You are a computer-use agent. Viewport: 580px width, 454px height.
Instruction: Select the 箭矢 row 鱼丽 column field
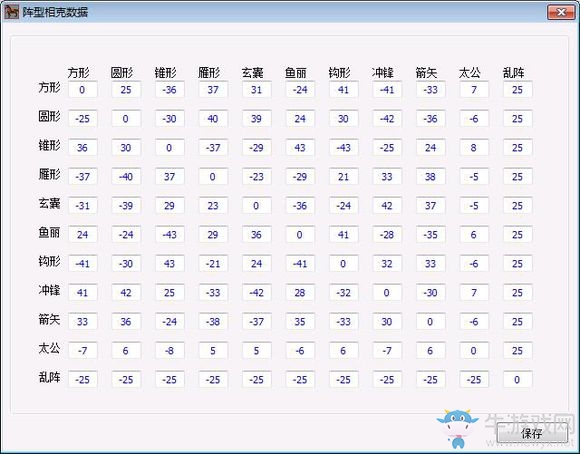(300, 321)
